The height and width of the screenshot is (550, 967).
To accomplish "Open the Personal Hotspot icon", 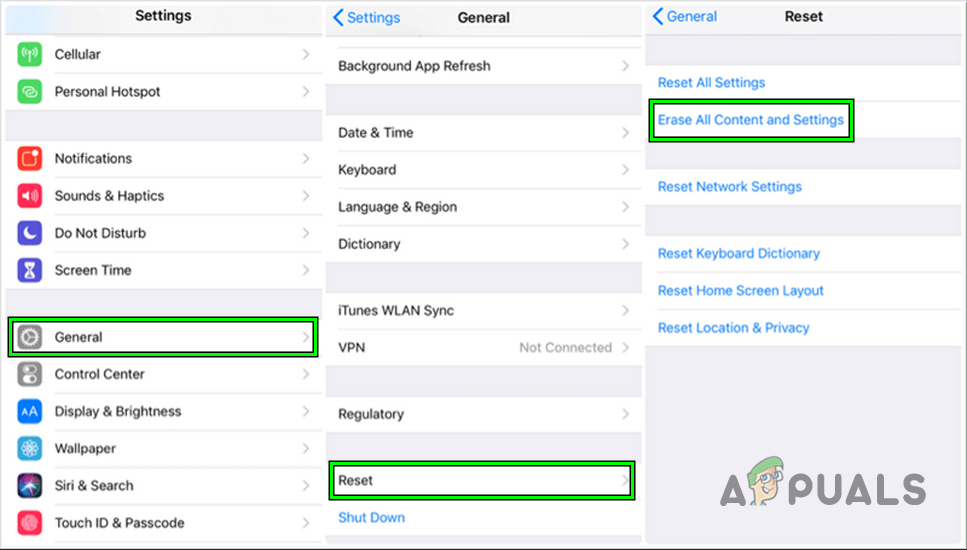I will click(x=30, y=92).
